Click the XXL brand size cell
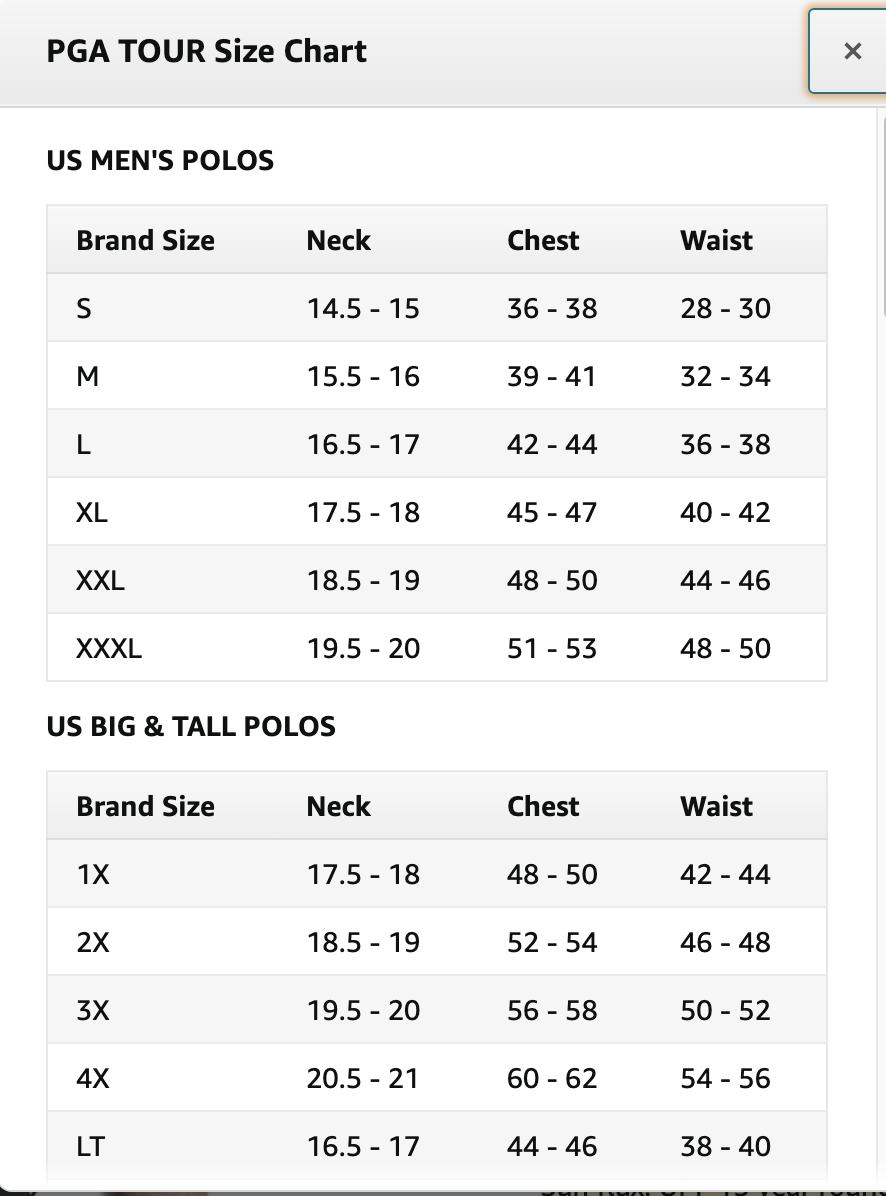This screenshot has height=1196, width=886. [x=100, y=580]
